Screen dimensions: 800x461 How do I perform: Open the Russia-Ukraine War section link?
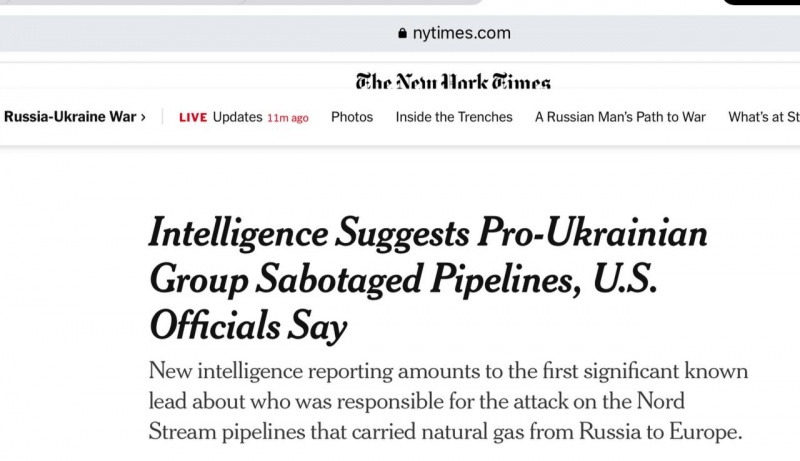point(69,117)
